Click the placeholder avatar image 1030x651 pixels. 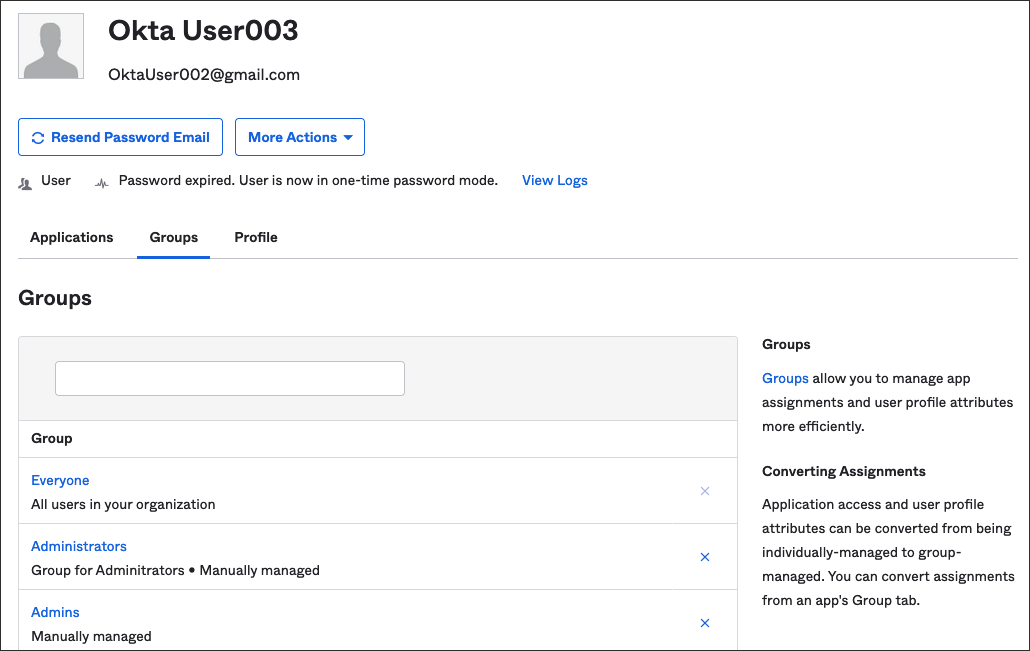50,46
